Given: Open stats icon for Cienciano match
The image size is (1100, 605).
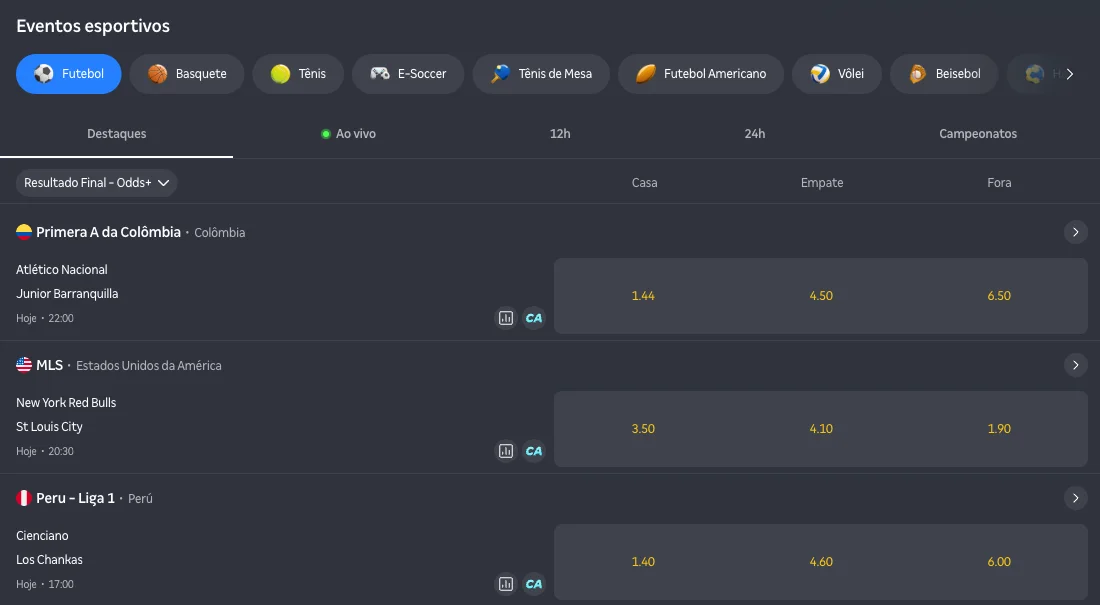Looking at the screenshot, I should tap(506, 584).
